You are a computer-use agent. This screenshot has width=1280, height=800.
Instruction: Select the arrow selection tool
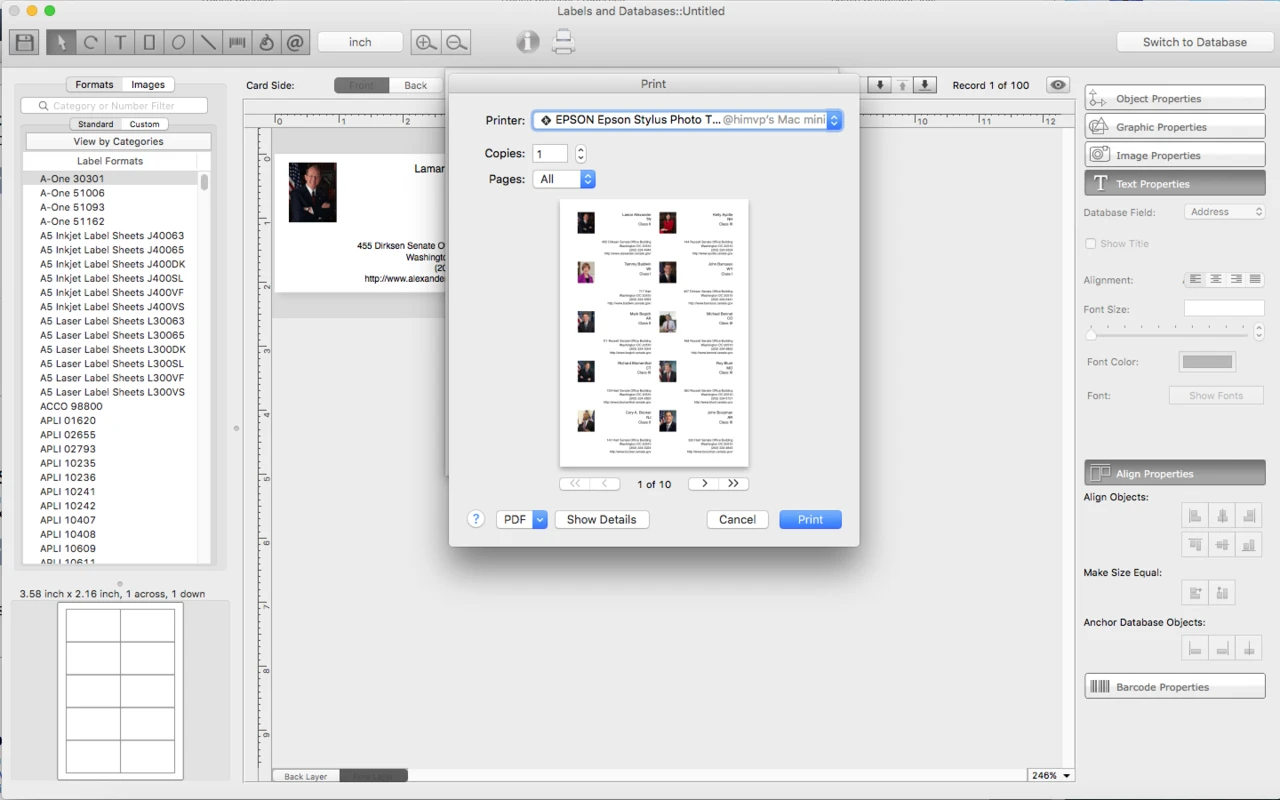click(x=60, y=42)
